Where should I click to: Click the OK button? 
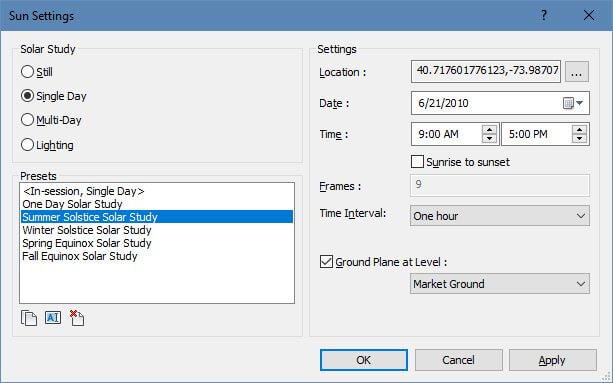[364, 360]
